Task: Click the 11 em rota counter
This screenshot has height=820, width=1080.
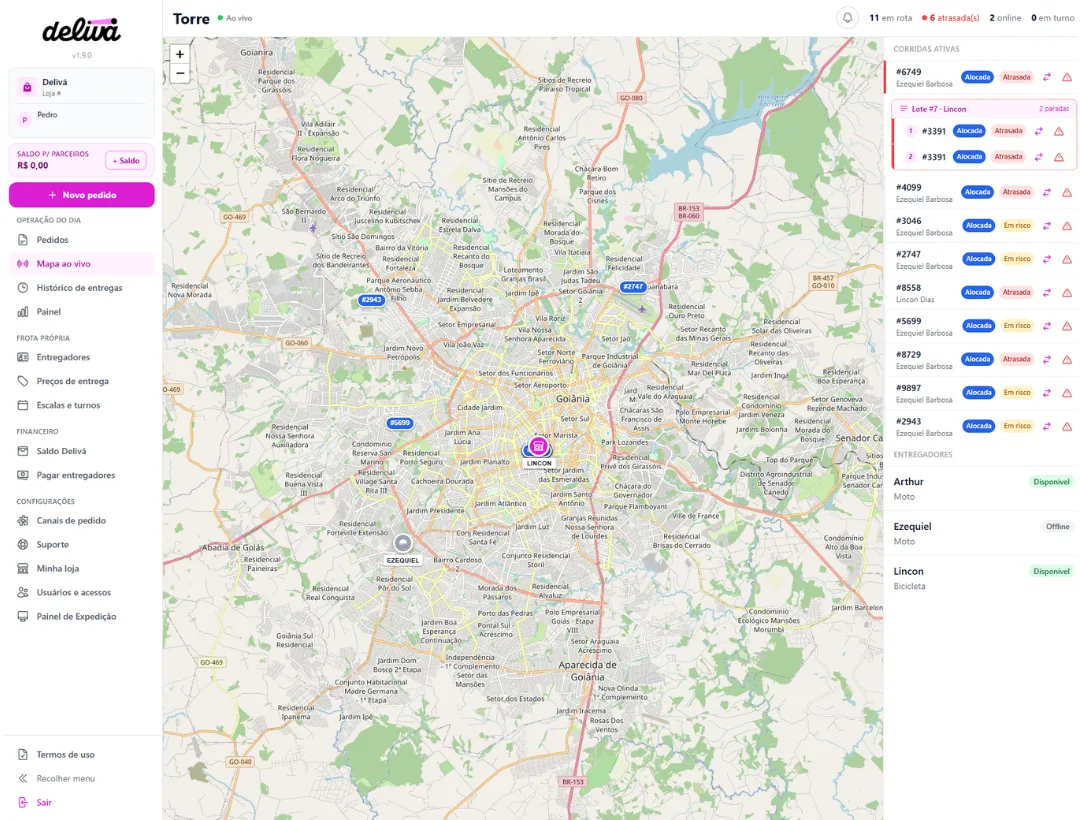Action: (x=890, y=18)
